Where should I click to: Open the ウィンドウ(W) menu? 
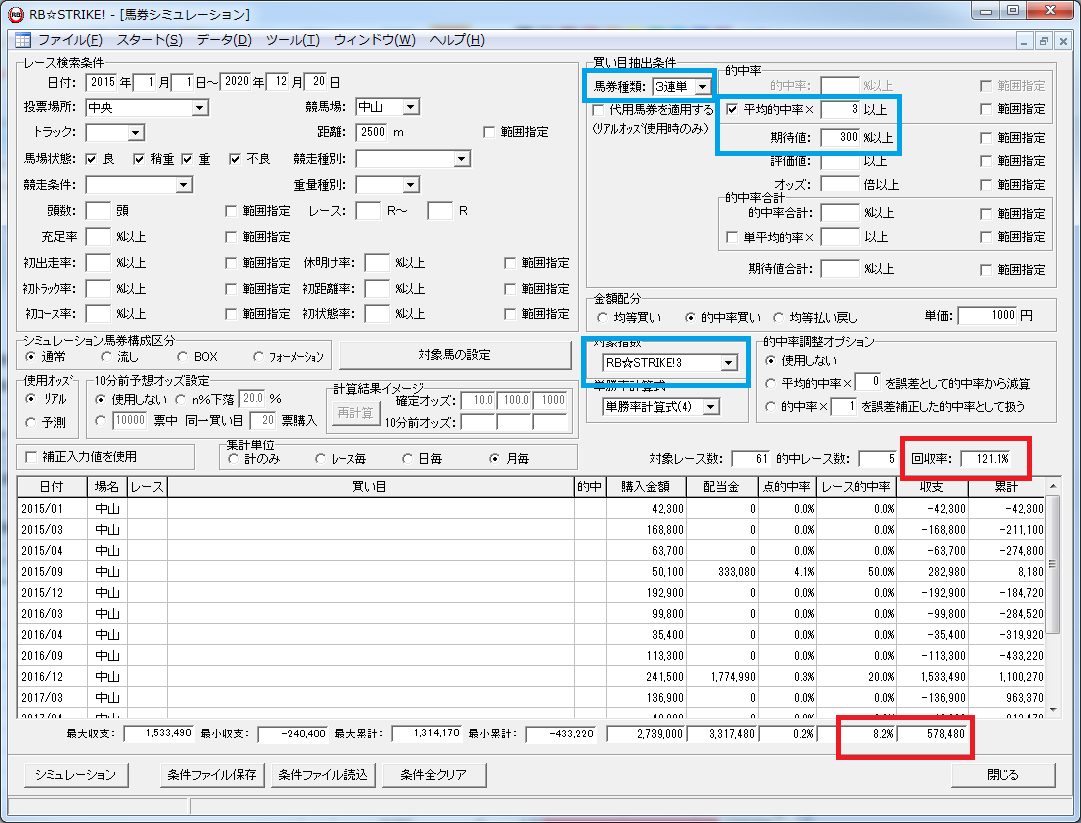(374, 40)
